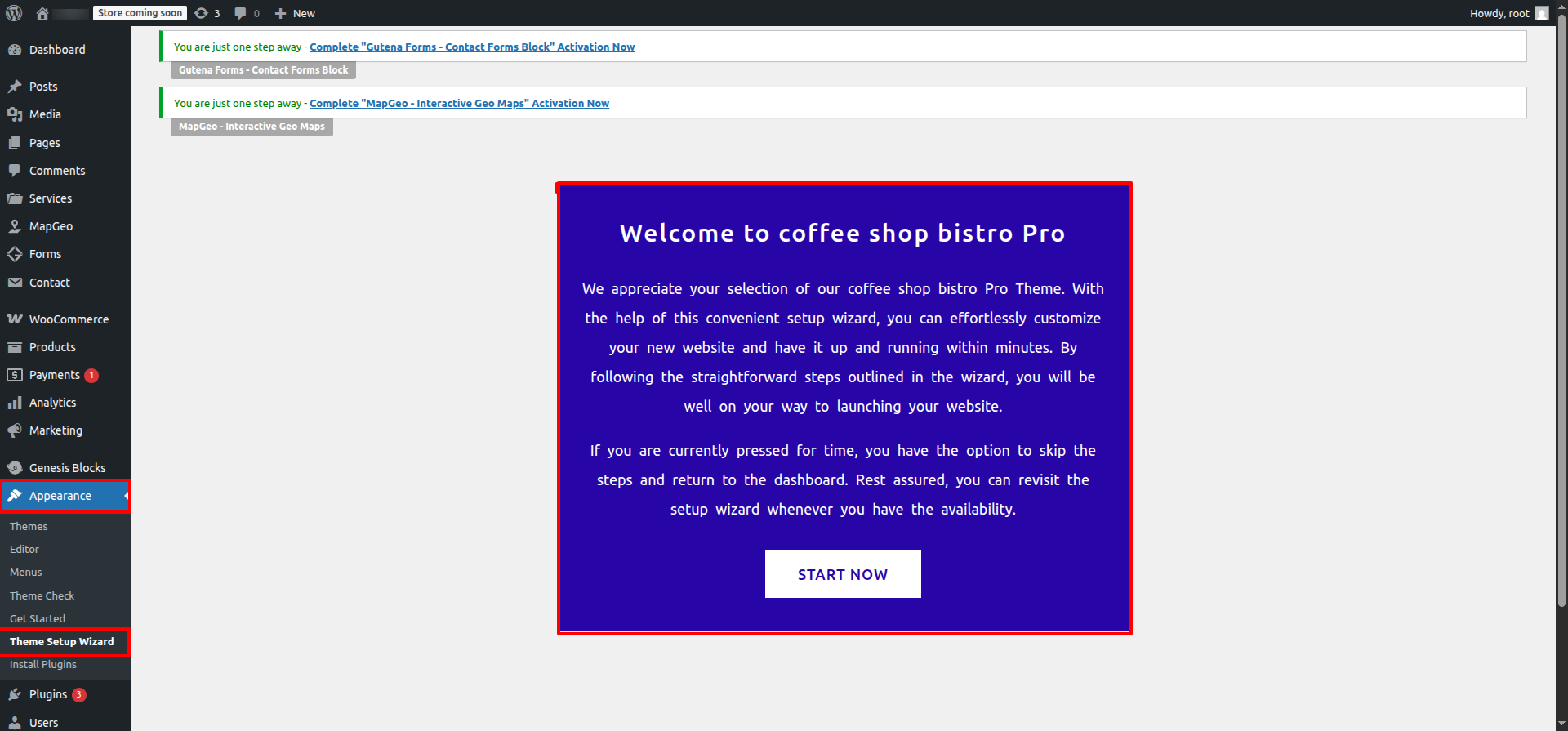Open the comments bubble icon in toolbar
Image resolution: width=1568 pixels, height=731 pixels.
coord(240,13)
